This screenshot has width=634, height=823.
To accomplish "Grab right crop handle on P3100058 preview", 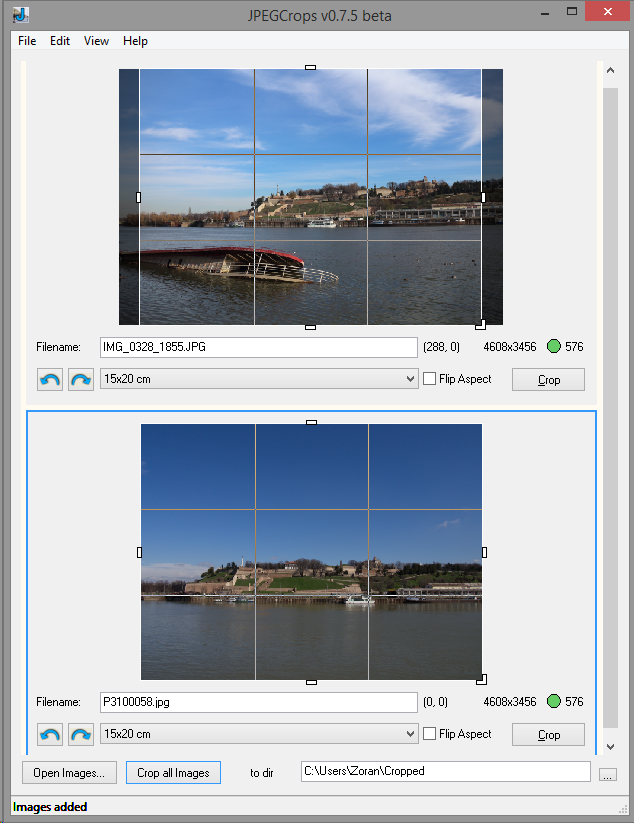I will pos(484,552).
